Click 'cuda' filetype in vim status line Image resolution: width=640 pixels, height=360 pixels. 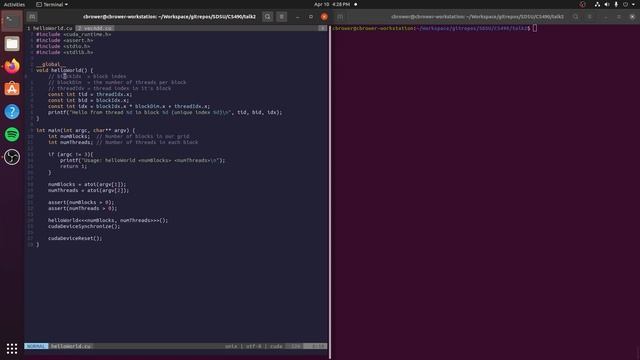pos(276,346)
